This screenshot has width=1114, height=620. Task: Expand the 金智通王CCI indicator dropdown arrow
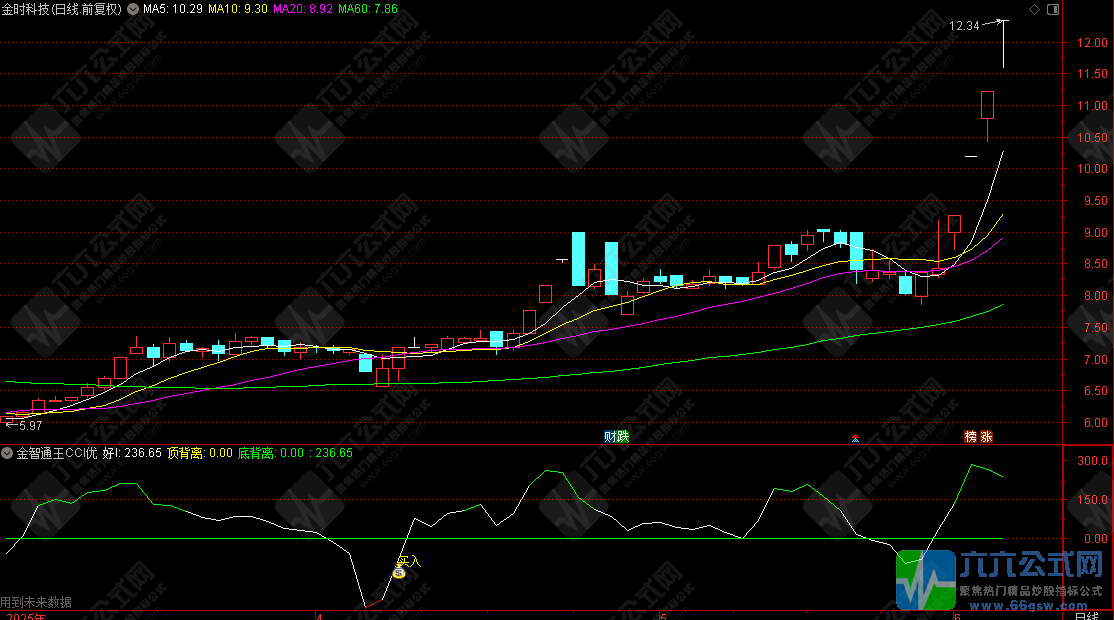pos(8,453)
